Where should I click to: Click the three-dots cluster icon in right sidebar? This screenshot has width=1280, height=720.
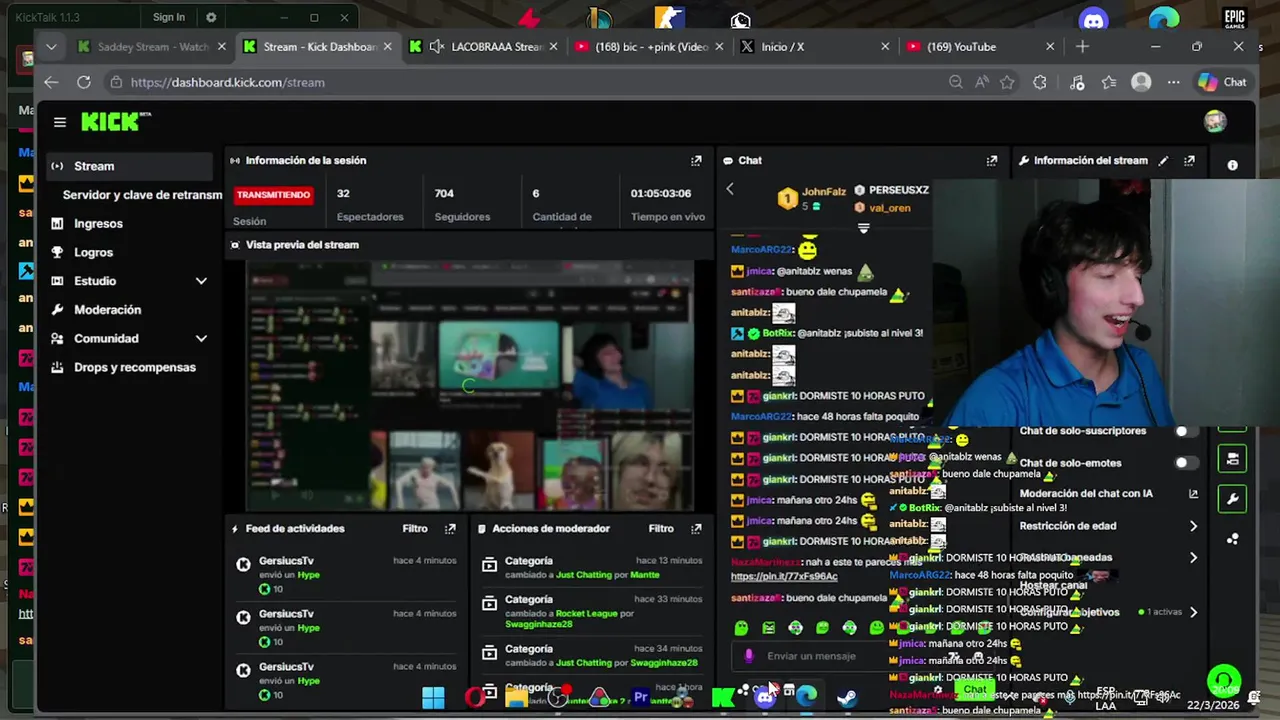pos(1232,538)
